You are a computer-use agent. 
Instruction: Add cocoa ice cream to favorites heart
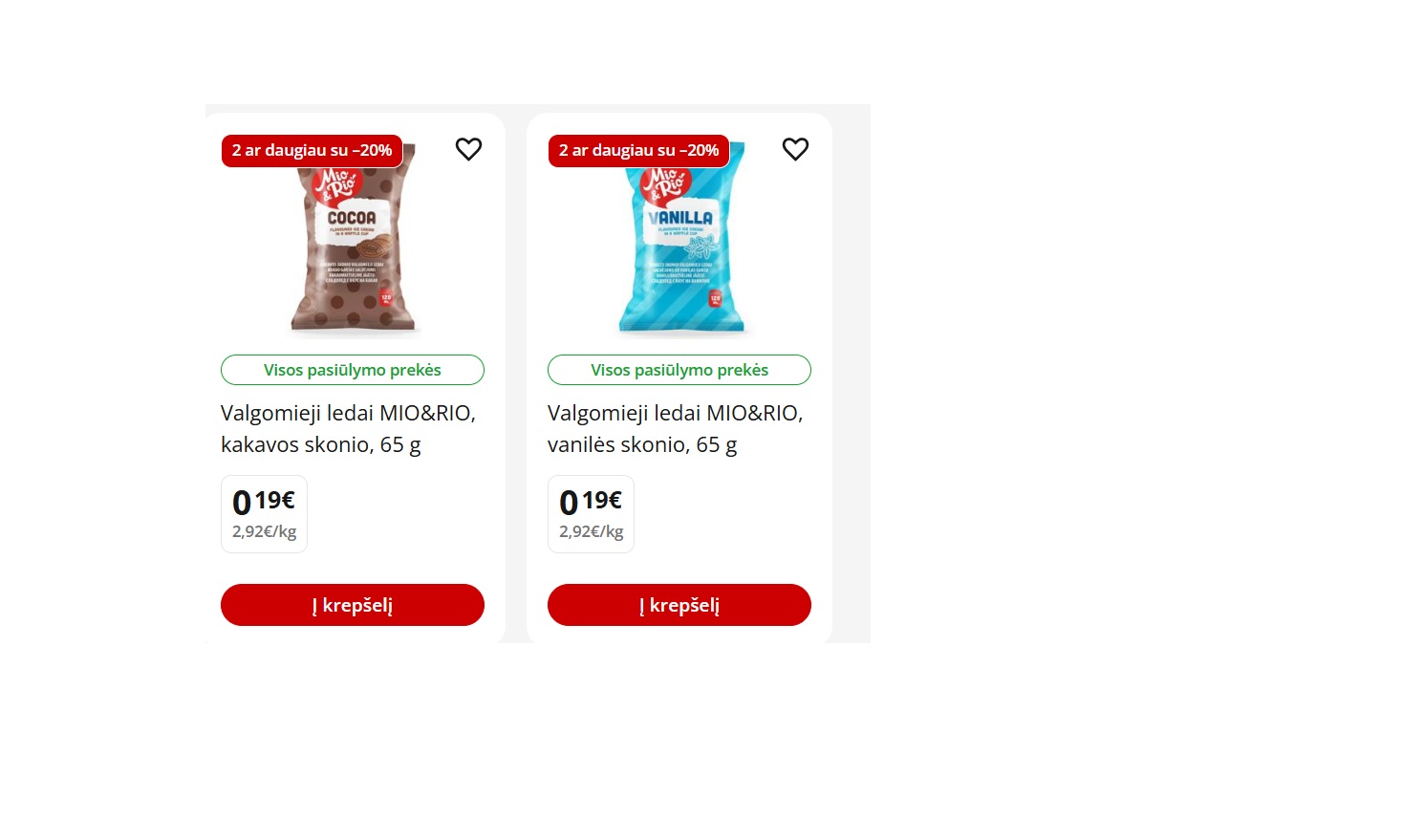[468, 149]
